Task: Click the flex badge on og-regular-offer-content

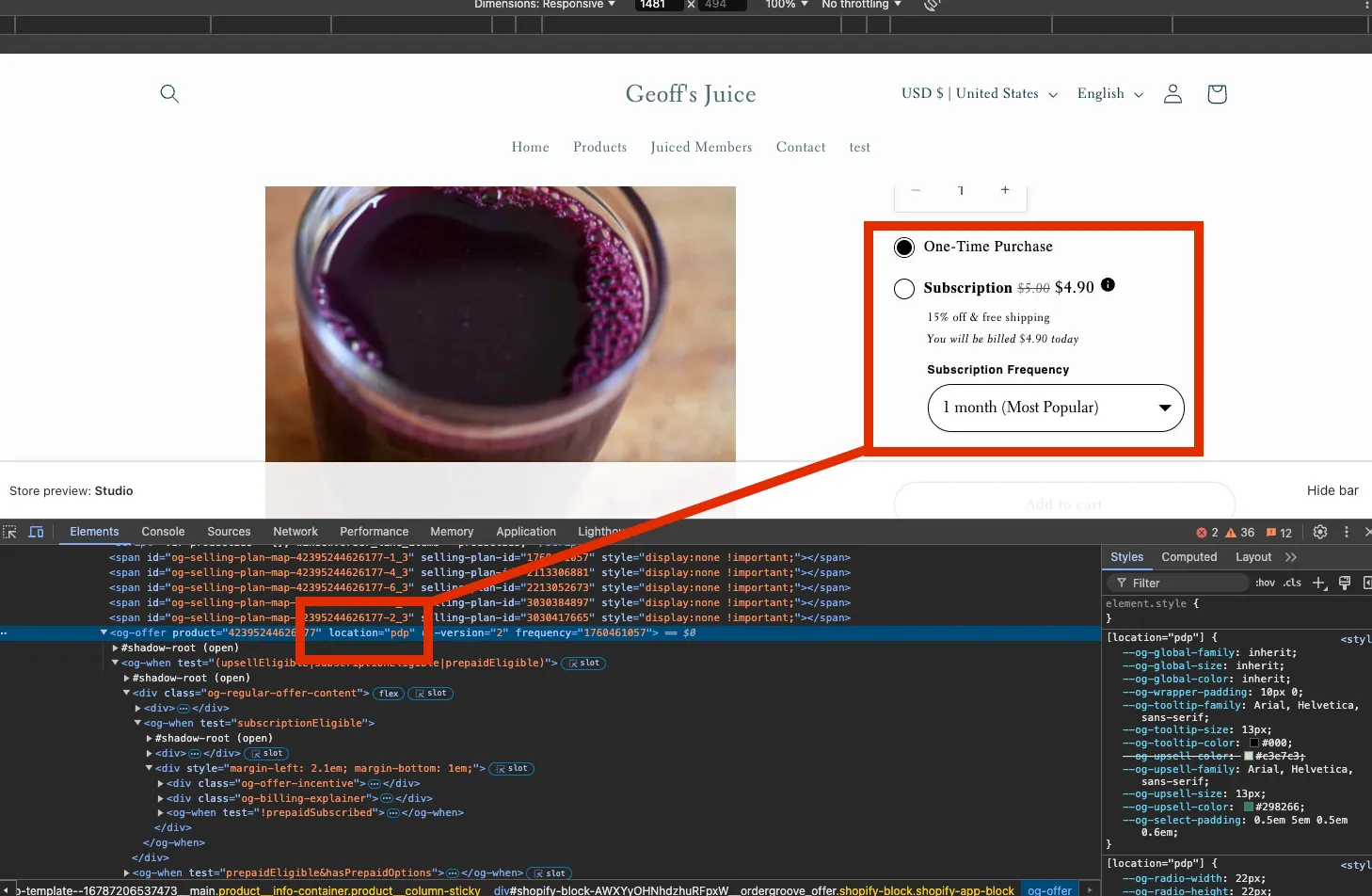Action: [389, 693]
